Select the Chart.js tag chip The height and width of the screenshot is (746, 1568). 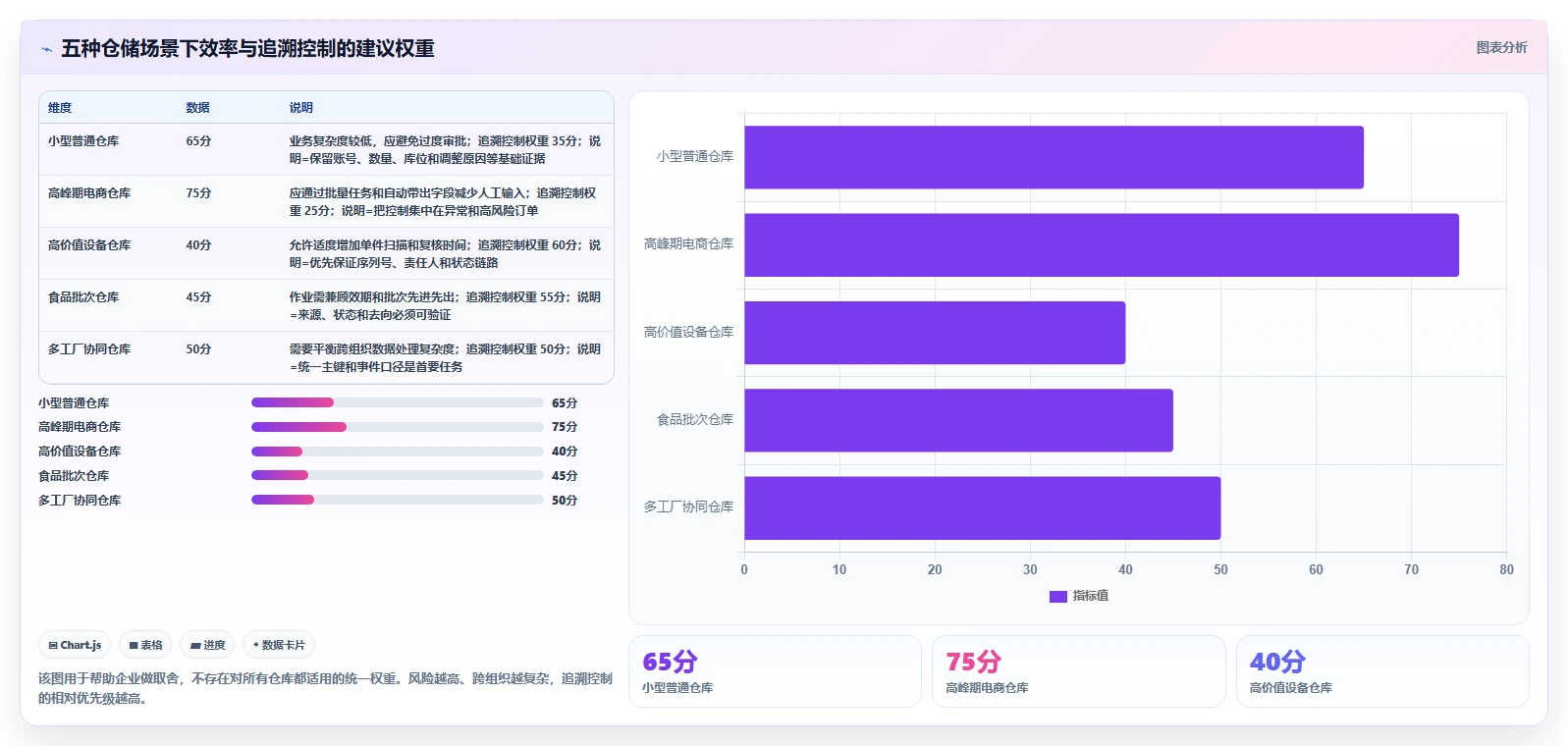tap(75, 645)
